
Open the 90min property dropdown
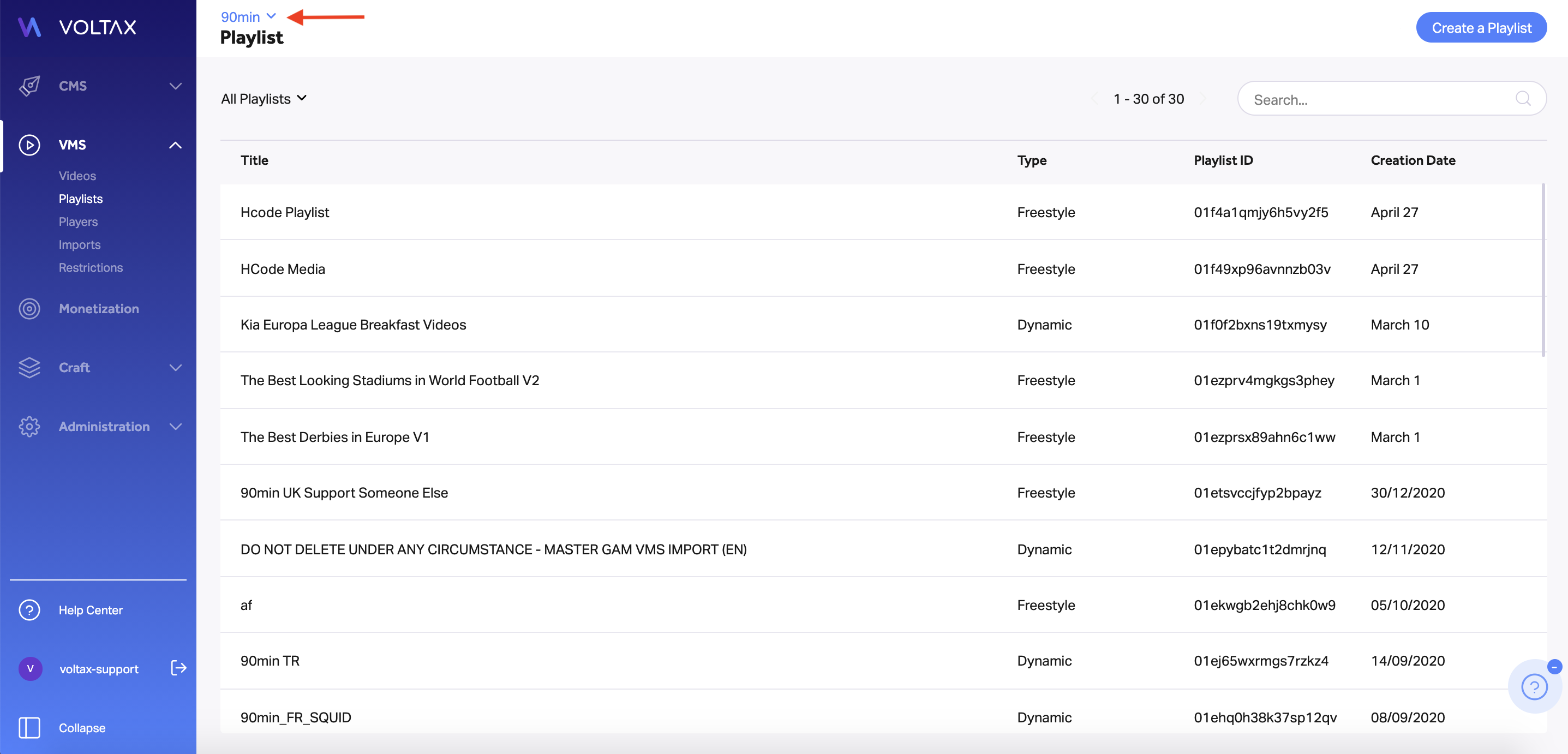pos(248,17)
